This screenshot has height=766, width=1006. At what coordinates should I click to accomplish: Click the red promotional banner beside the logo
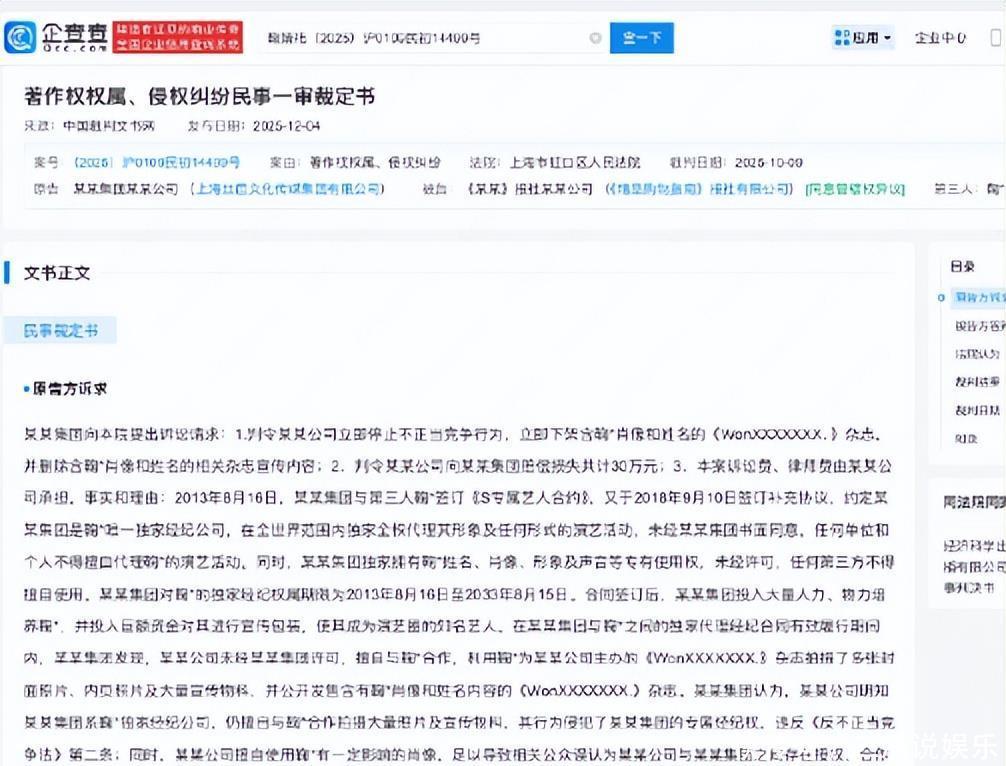pos(176,38)
